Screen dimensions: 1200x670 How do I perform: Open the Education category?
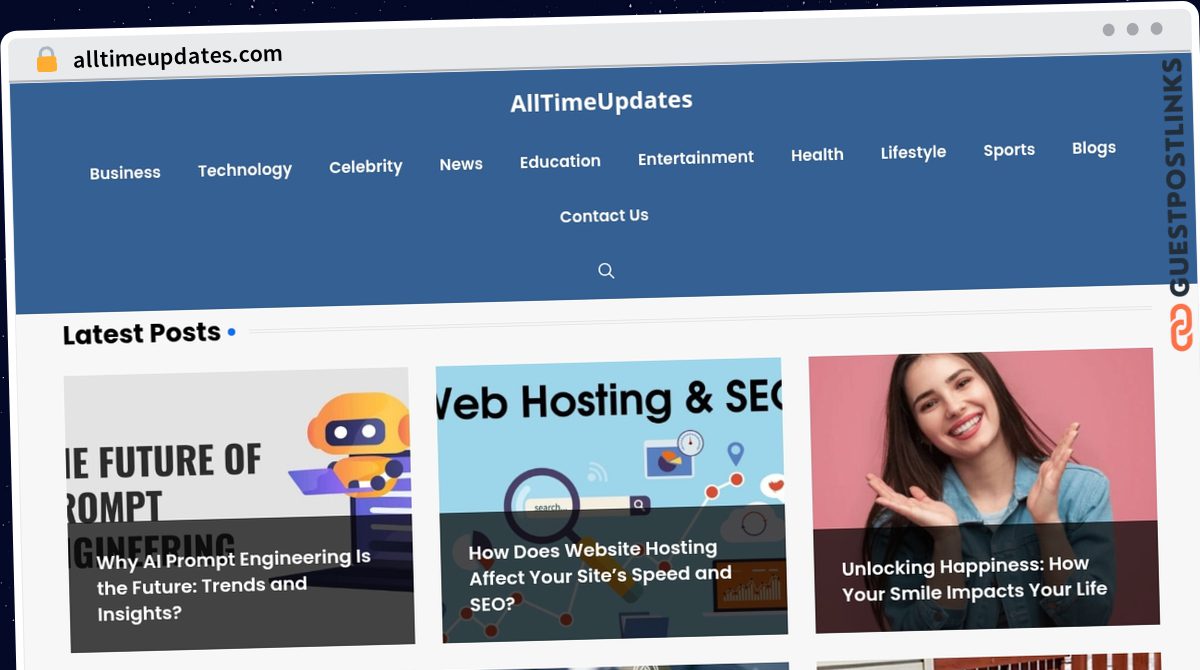tap(560, 161)
